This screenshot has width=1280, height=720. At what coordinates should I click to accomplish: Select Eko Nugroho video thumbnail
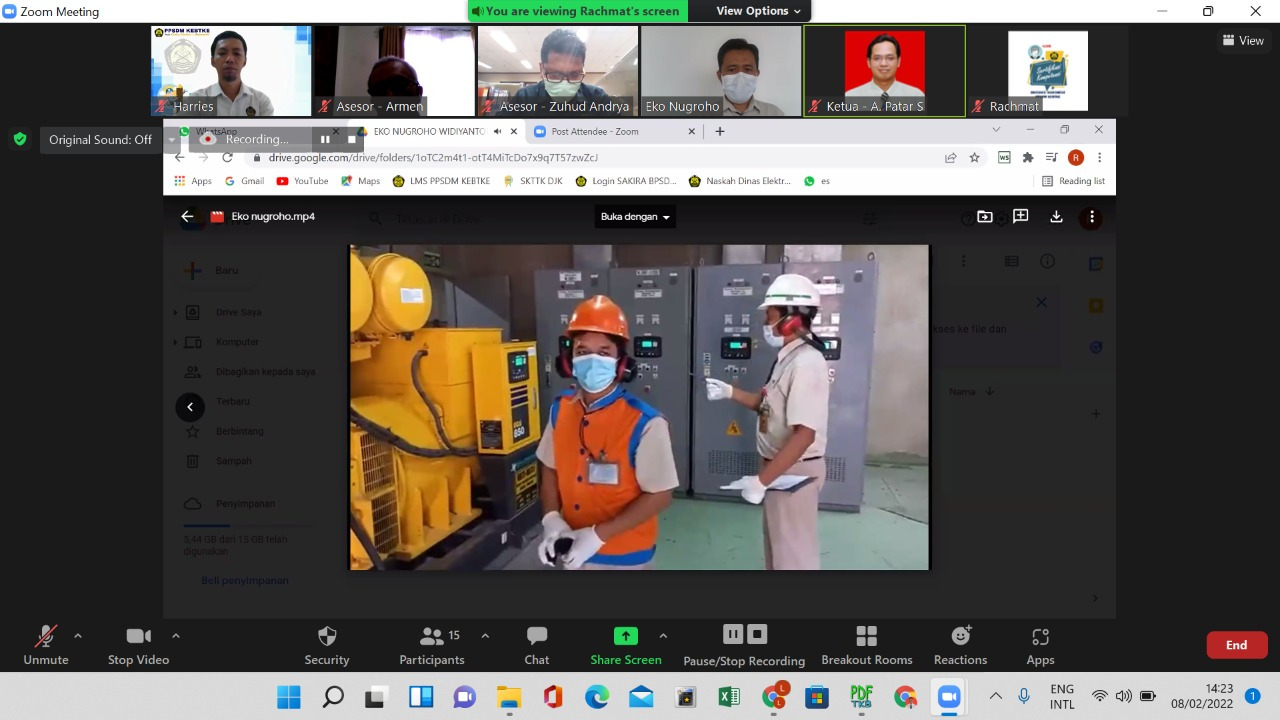[x=721, y=71]
